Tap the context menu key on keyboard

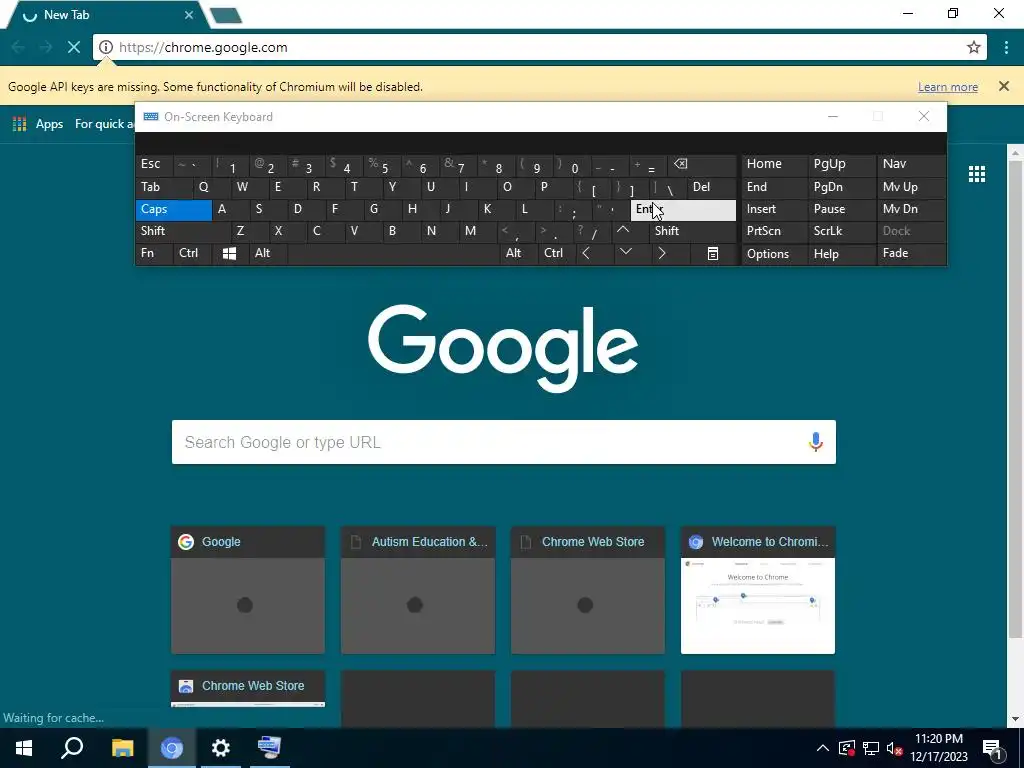click(x=712, y=253)
